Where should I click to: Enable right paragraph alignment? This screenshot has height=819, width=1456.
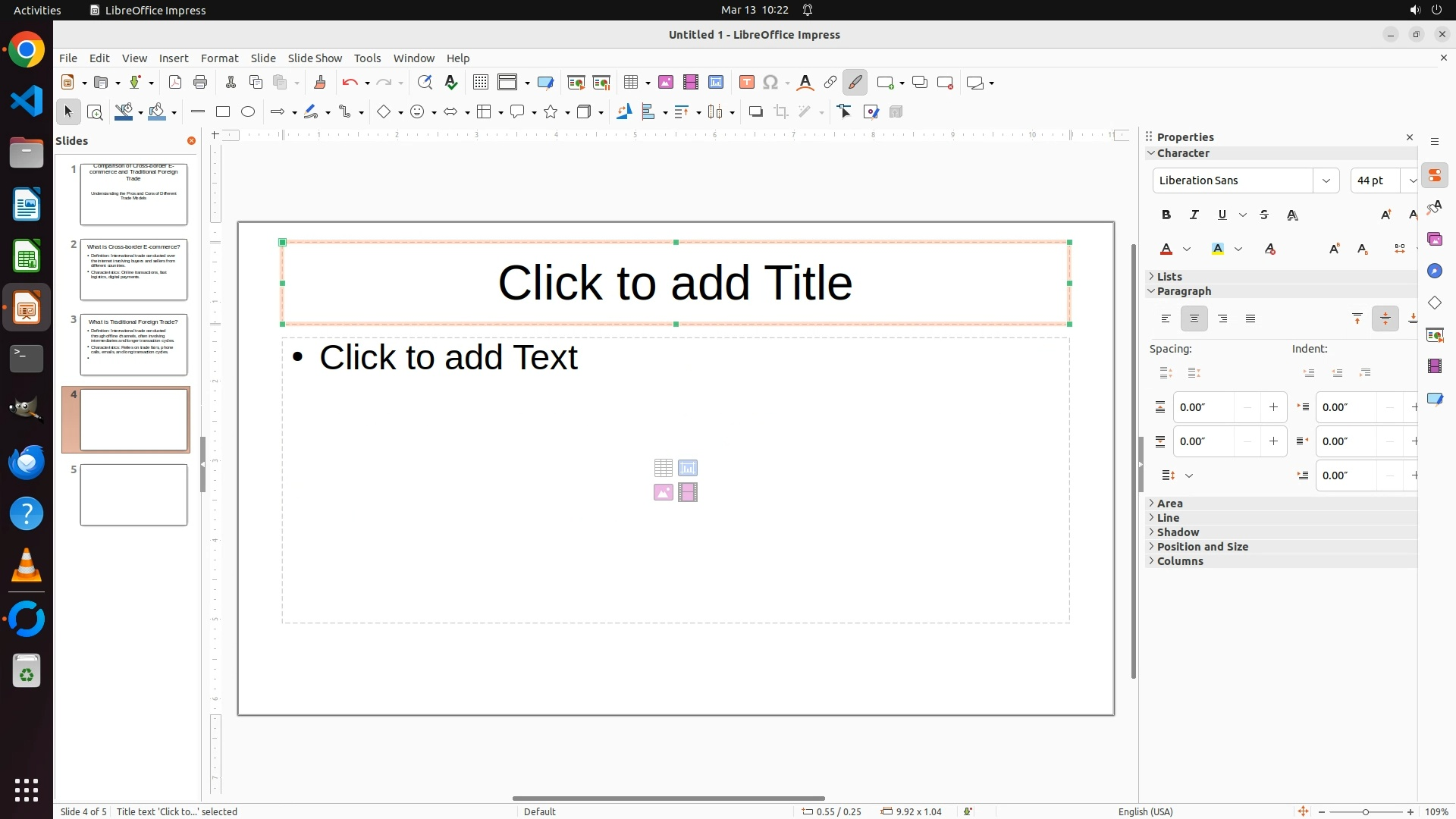[1222, 319]
